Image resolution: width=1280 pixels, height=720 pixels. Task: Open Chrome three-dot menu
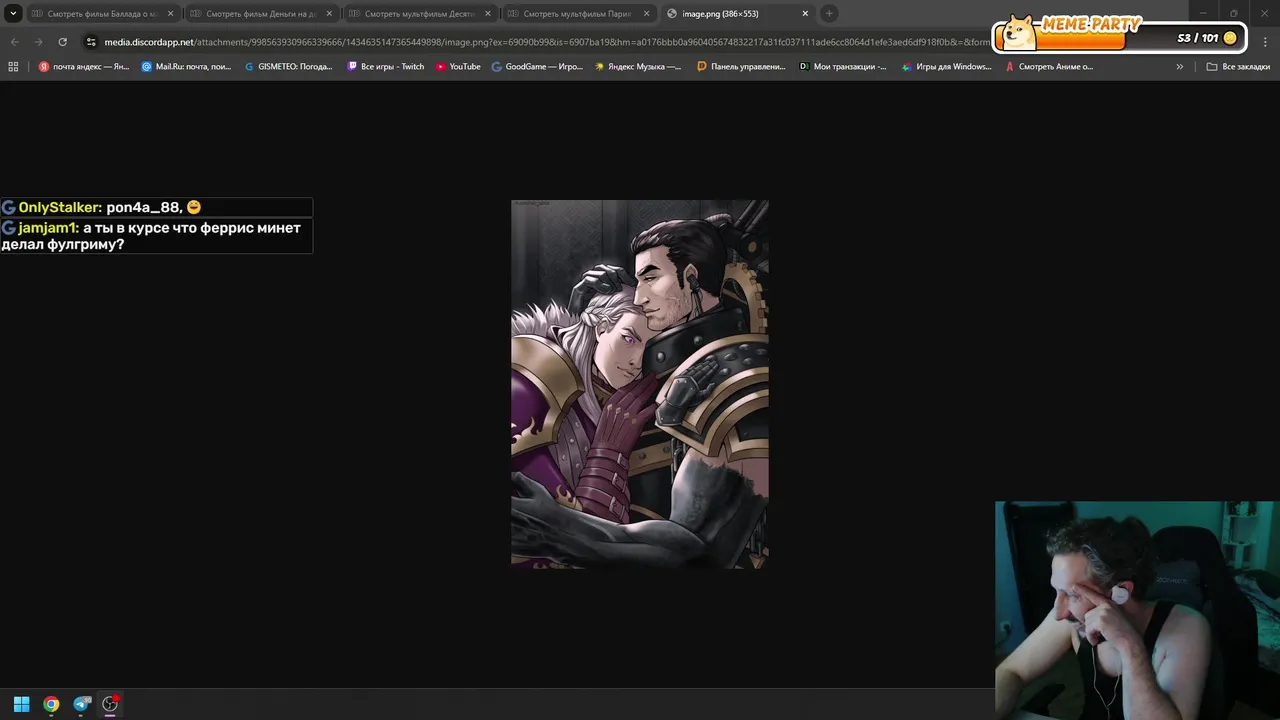tap(1266, 42)
